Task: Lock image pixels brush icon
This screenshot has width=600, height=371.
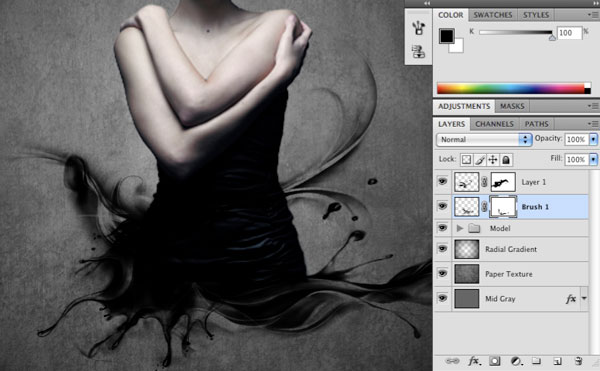Action: click(x=480, y=160)
